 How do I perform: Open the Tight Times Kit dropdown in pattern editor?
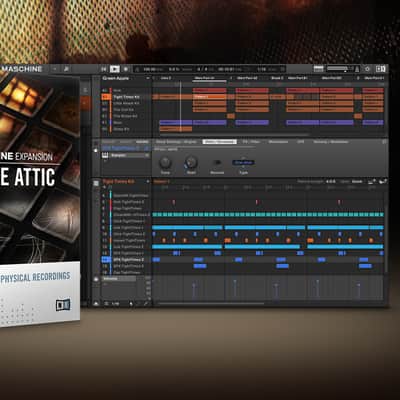(x=148, y=181)
